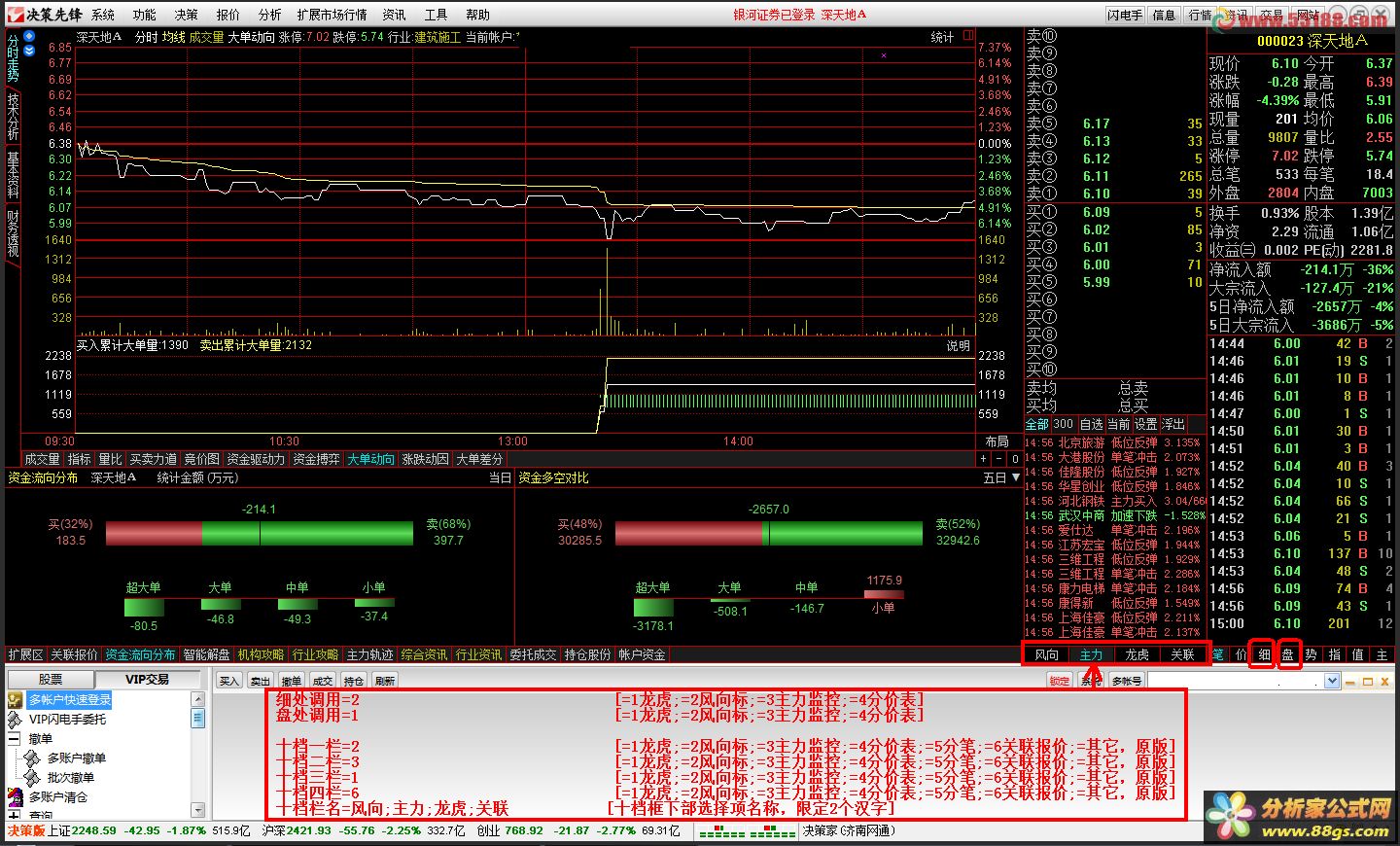Click the 多帐号 button
Image resolution: width=1400 pixels, height=846 pixels.
[1127, 681]
